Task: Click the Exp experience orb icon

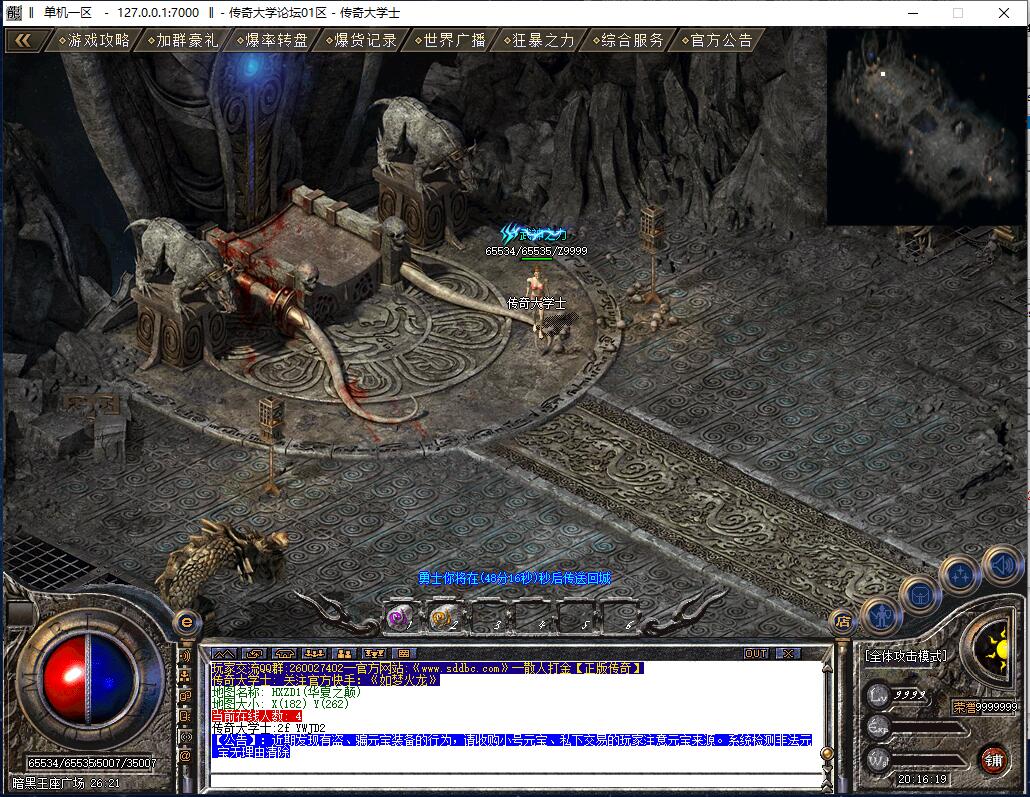Action: (x=880, y=727)
